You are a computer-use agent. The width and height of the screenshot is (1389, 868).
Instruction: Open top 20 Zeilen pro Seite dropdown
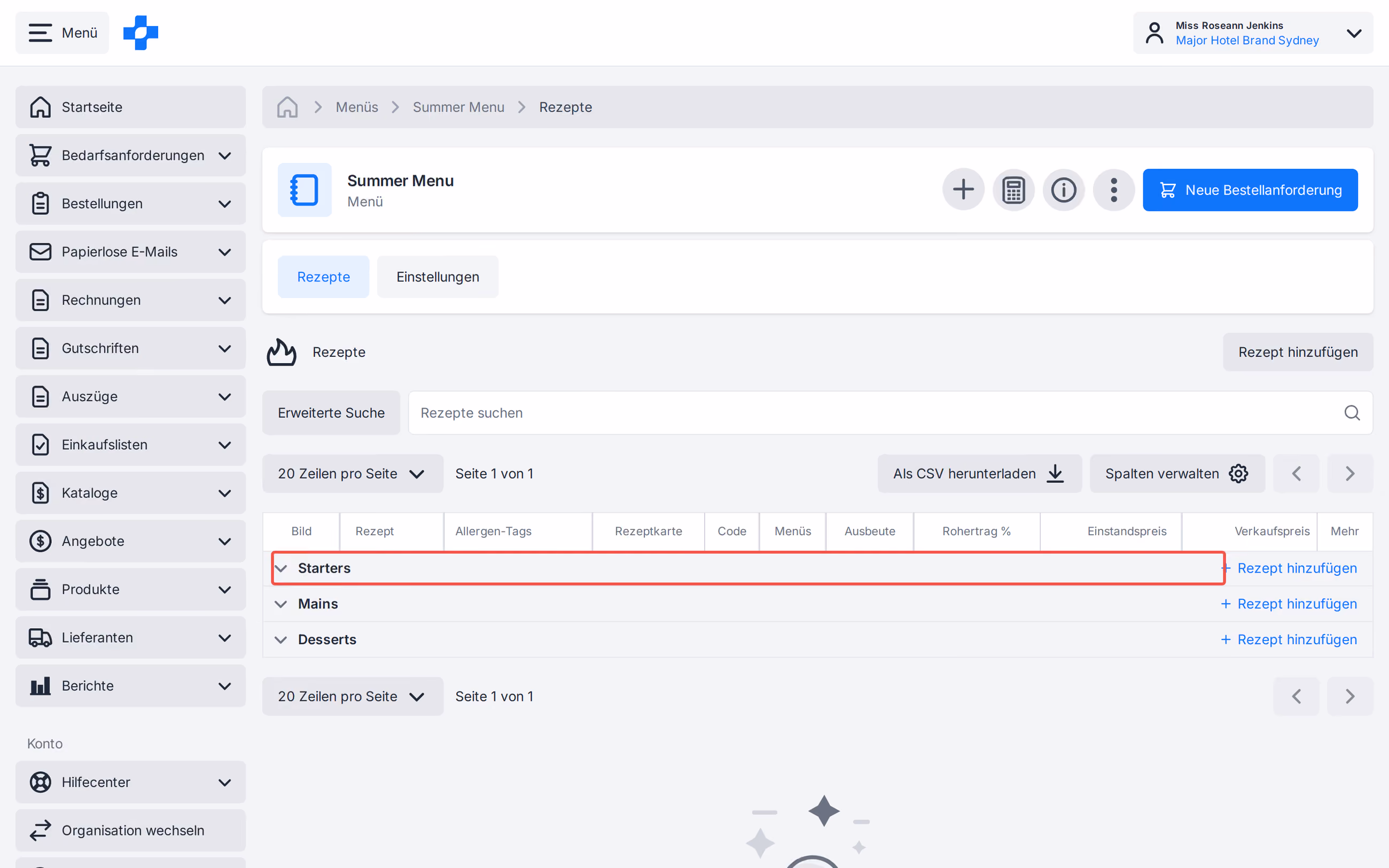353,474
